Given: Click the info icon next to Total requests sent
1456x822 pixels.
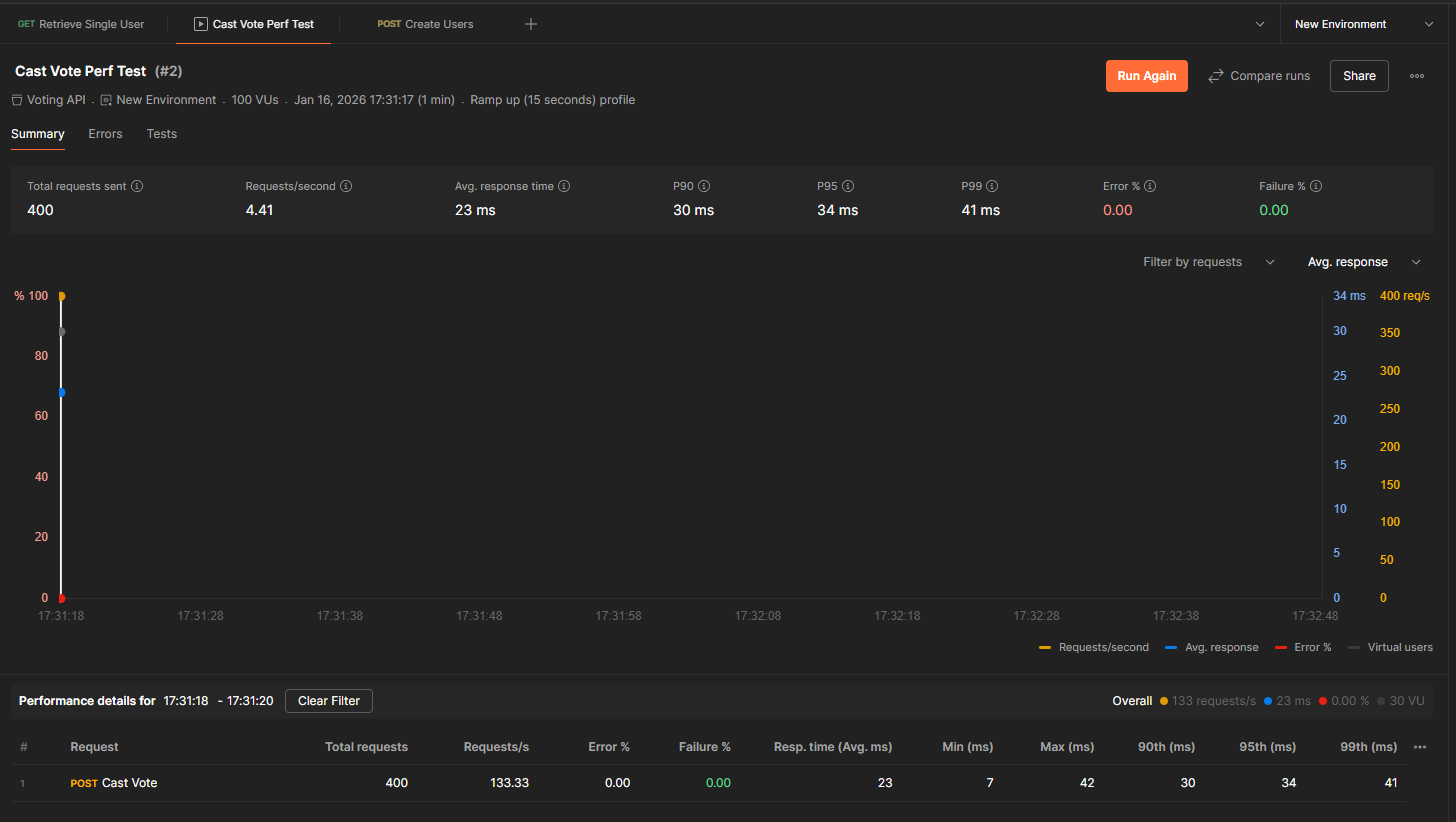Looking at the screenshot, I should point(138,186).
